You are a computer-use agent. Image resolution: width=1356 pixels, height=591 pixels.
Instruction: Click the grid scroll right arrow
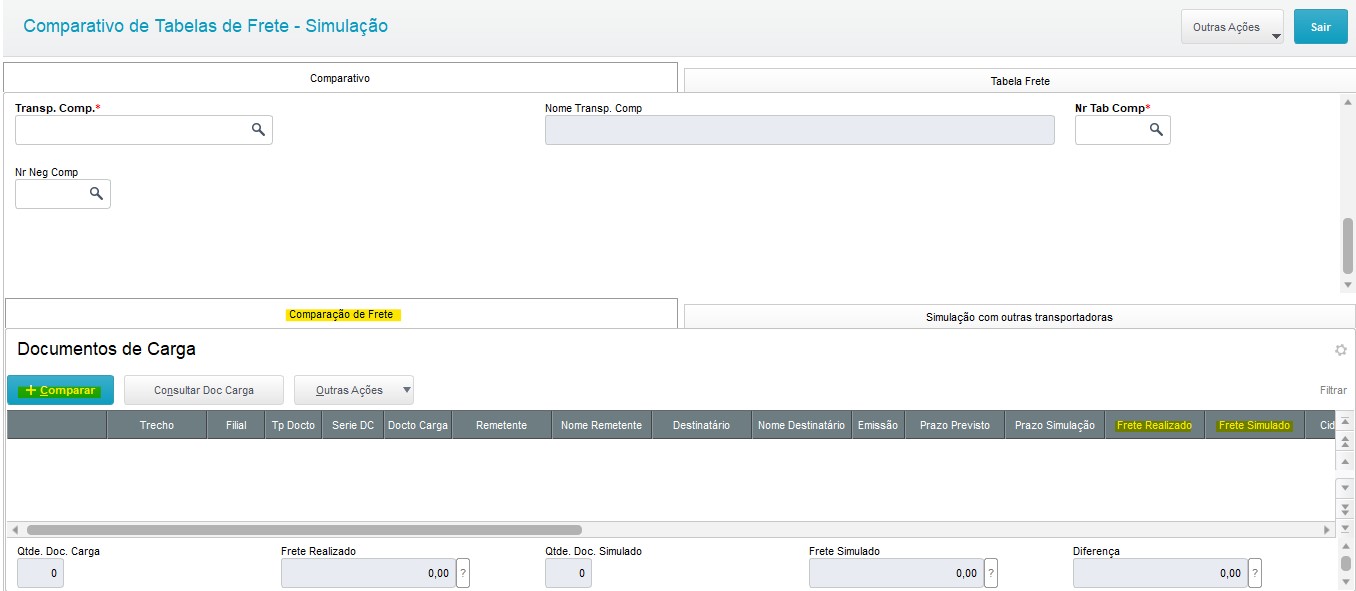(x=1327, y=530)
